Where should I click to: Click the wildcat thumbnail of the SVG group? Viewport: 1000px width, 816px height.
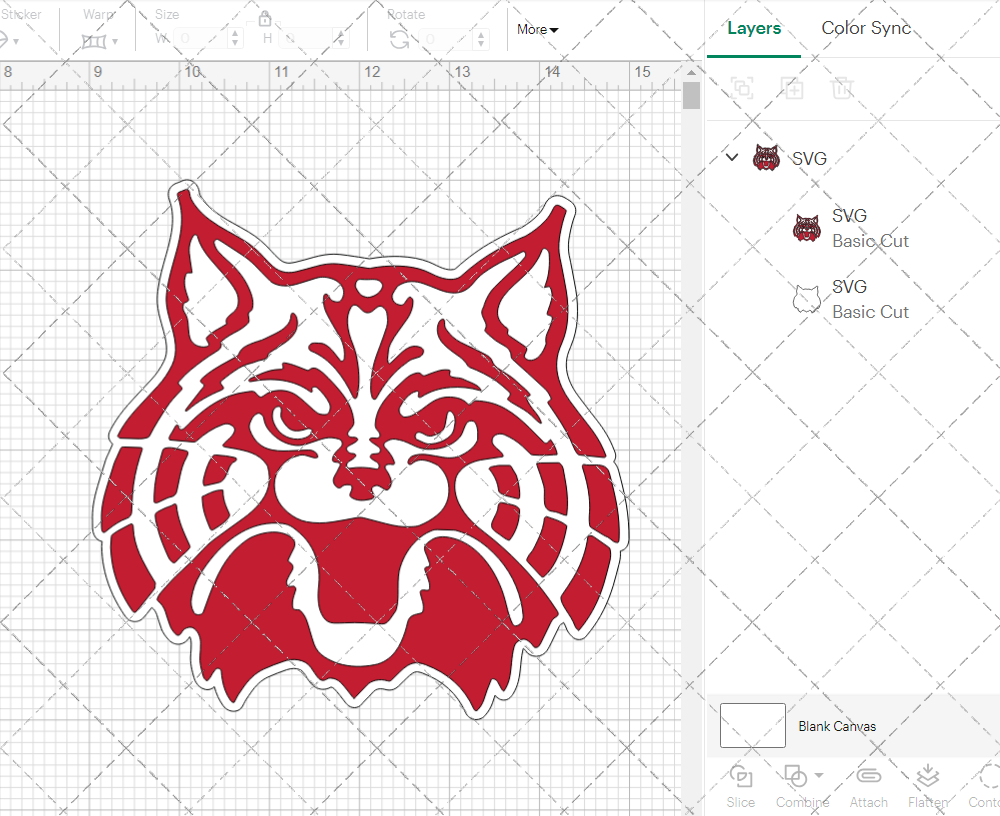(766, 157)
